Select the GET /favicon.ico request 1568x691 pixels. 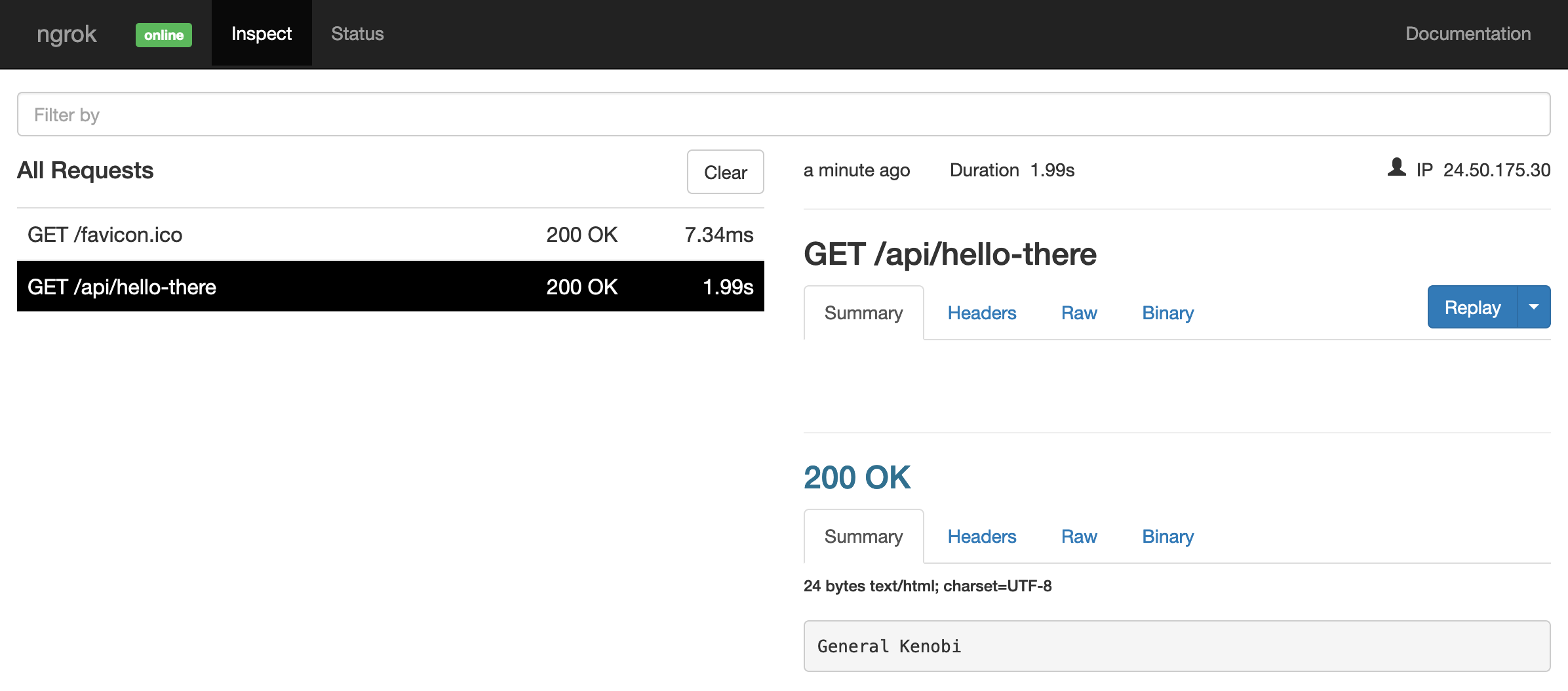pyautogui.click(x=390, y=235)
